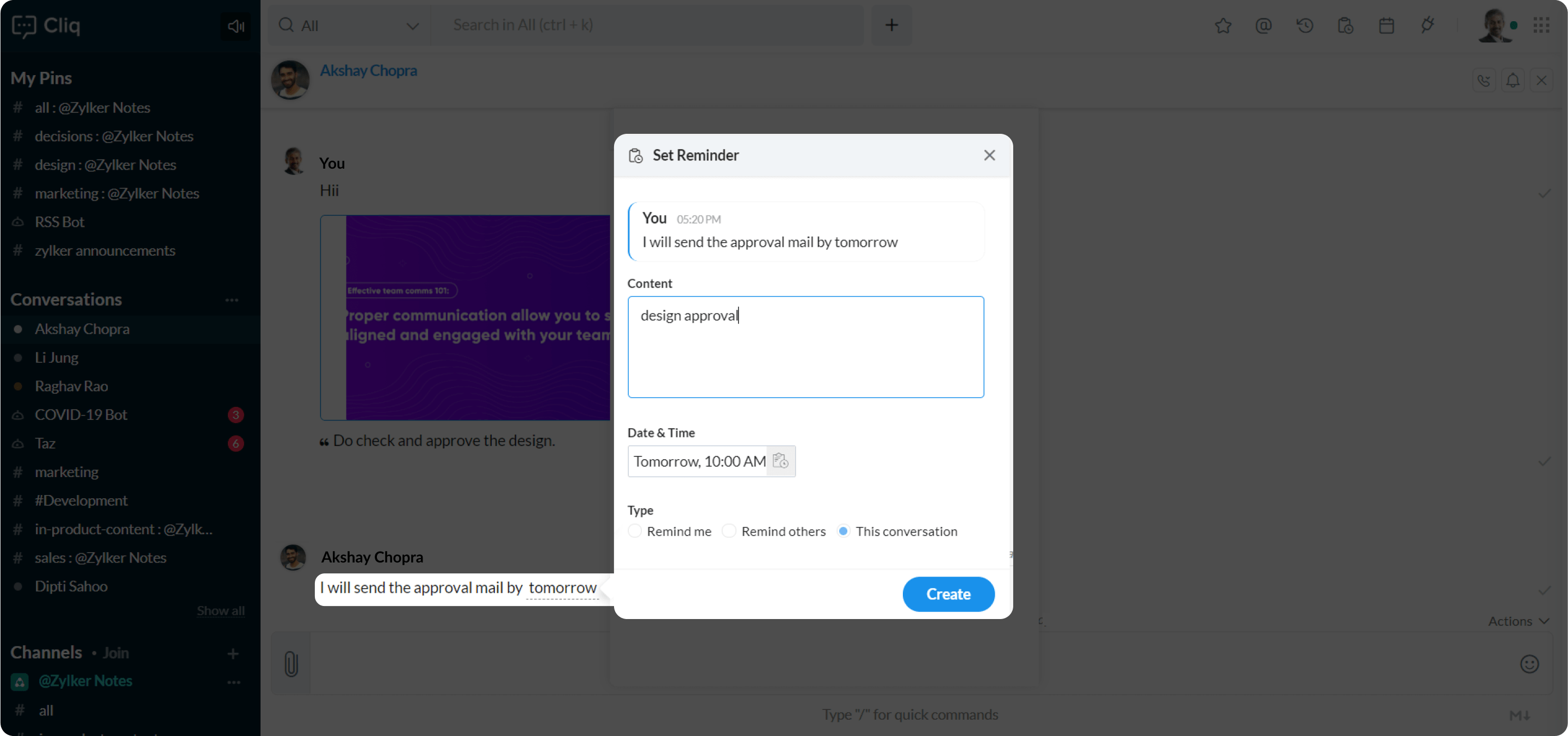
Task: Mute sounds using the speaker icon
Action: [235, 26]
